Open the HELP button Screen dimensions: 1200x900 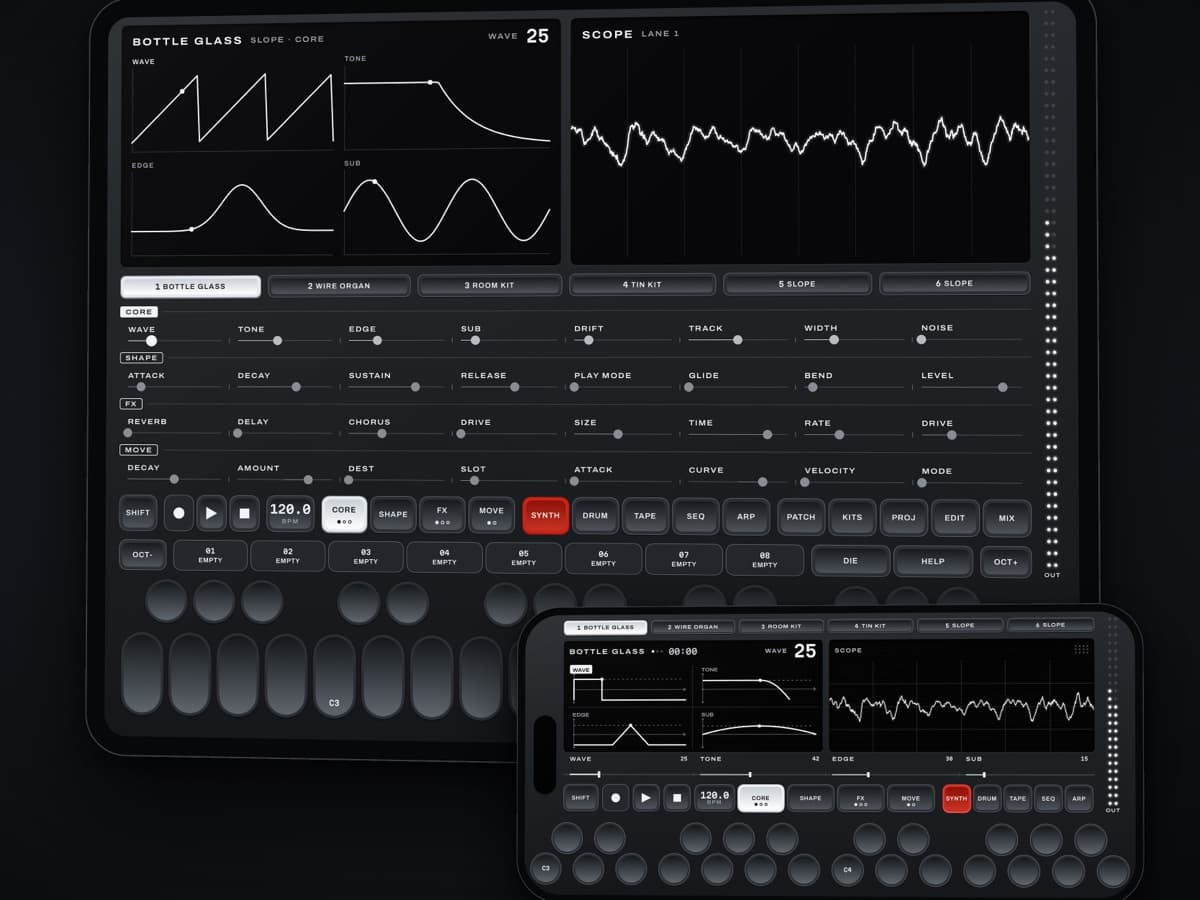pyautogui.click(x=933, y=561)
